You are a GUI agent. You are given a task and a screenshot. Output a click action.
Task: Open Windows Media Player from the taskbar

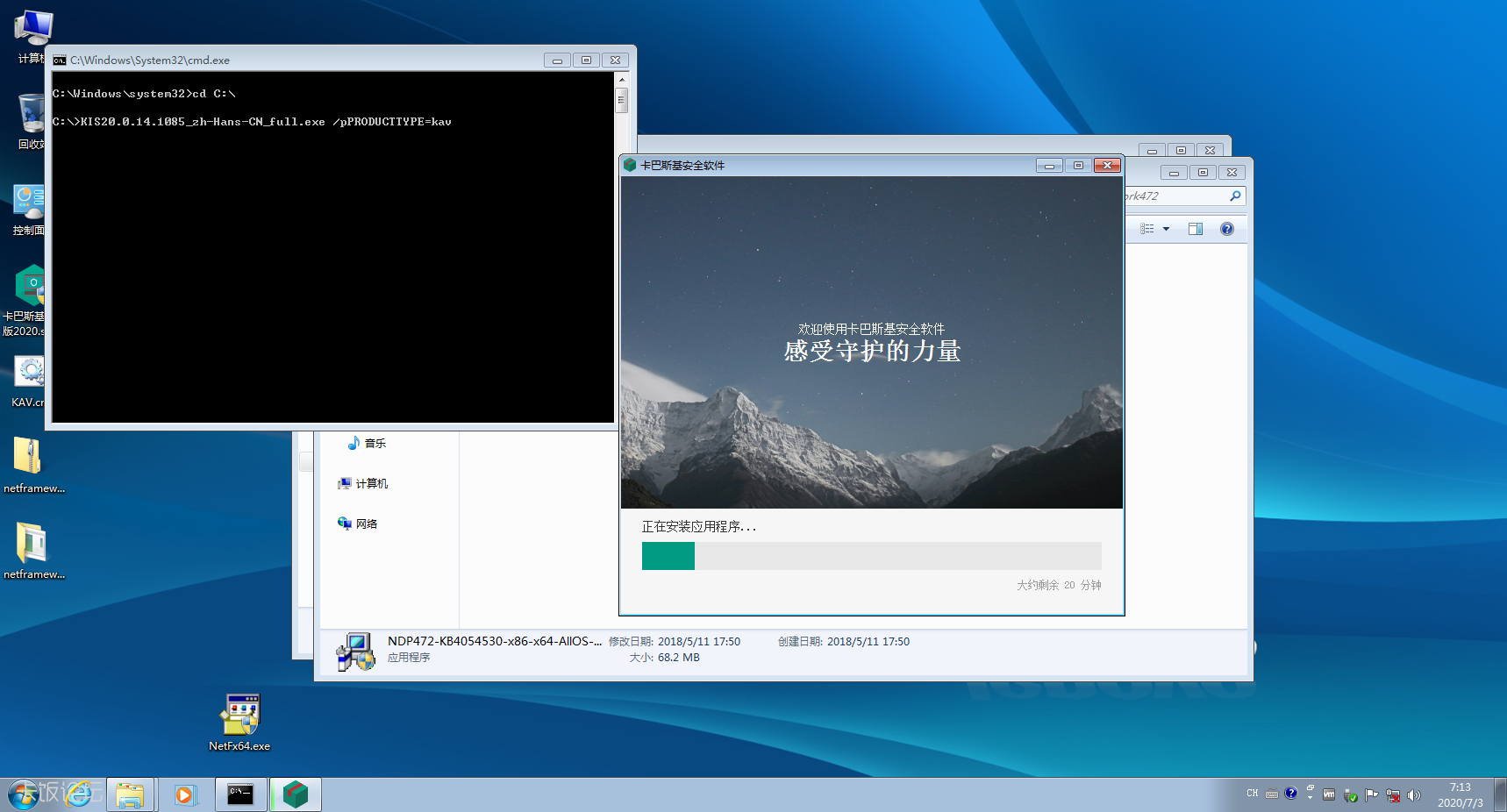tap(184, 794)
